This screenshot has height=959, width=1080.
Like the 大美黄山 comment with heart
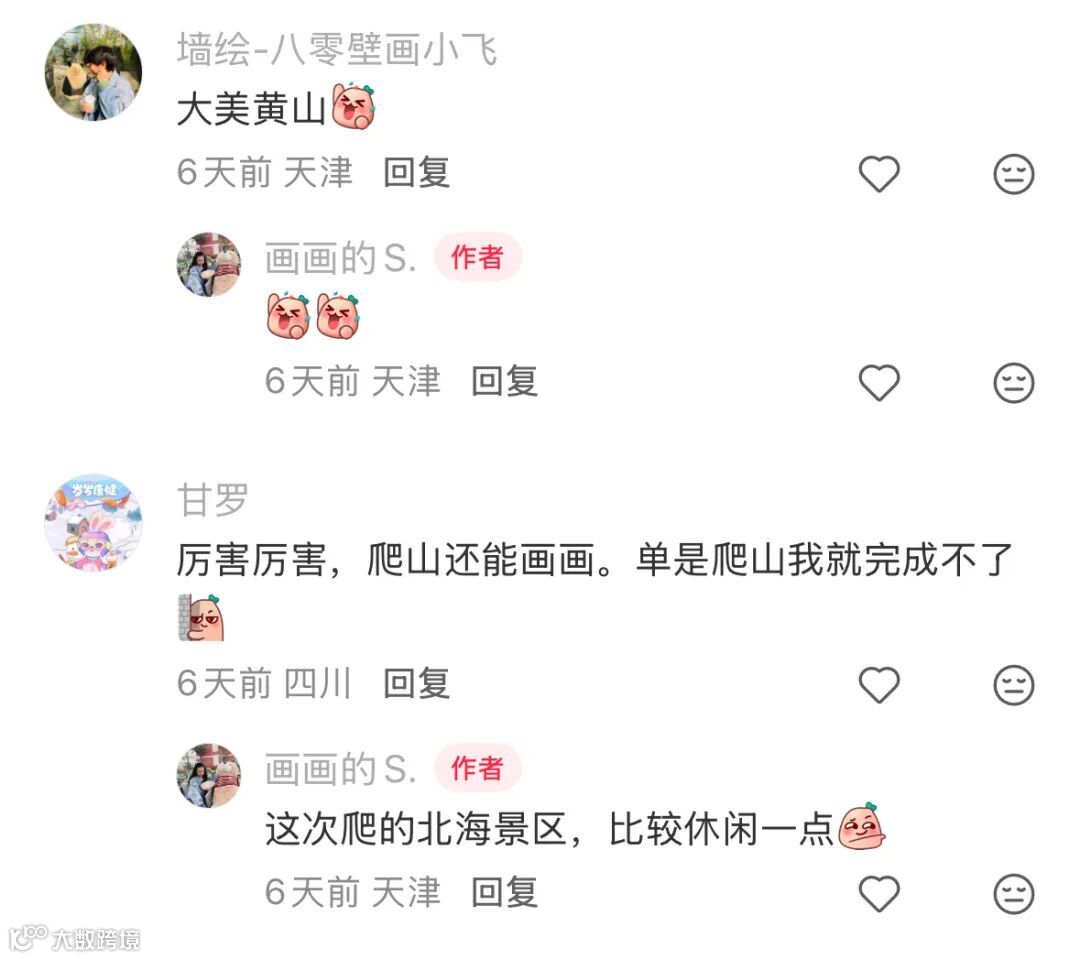pos(879,174)
